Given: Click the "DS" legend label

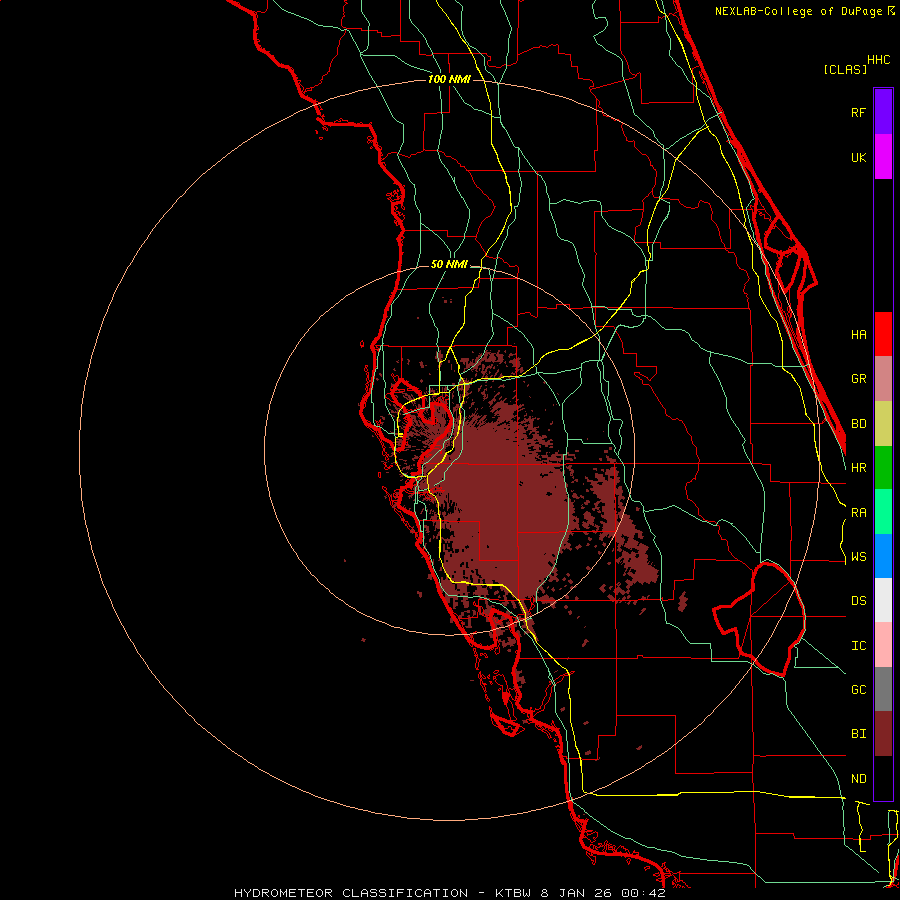Looking at the screenshot, I should 858,601.
